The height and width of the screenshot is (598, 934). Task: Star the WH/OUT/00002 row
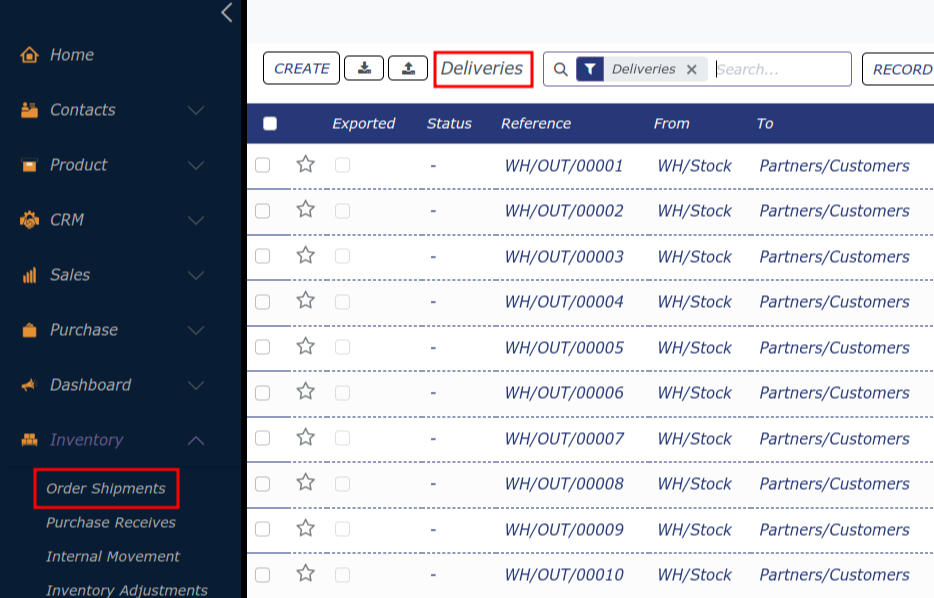pos(306,209)
